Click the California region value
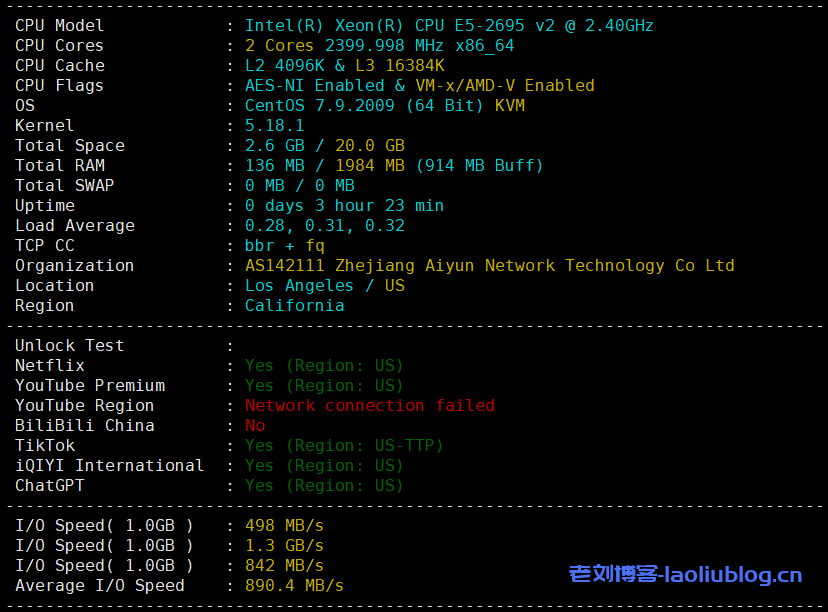828x612 pixels. (x=294, y=306)
